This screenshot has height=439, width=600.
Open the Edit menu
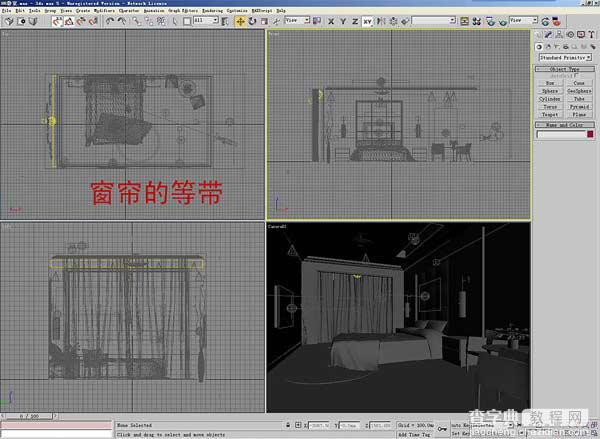pos(20,11)
